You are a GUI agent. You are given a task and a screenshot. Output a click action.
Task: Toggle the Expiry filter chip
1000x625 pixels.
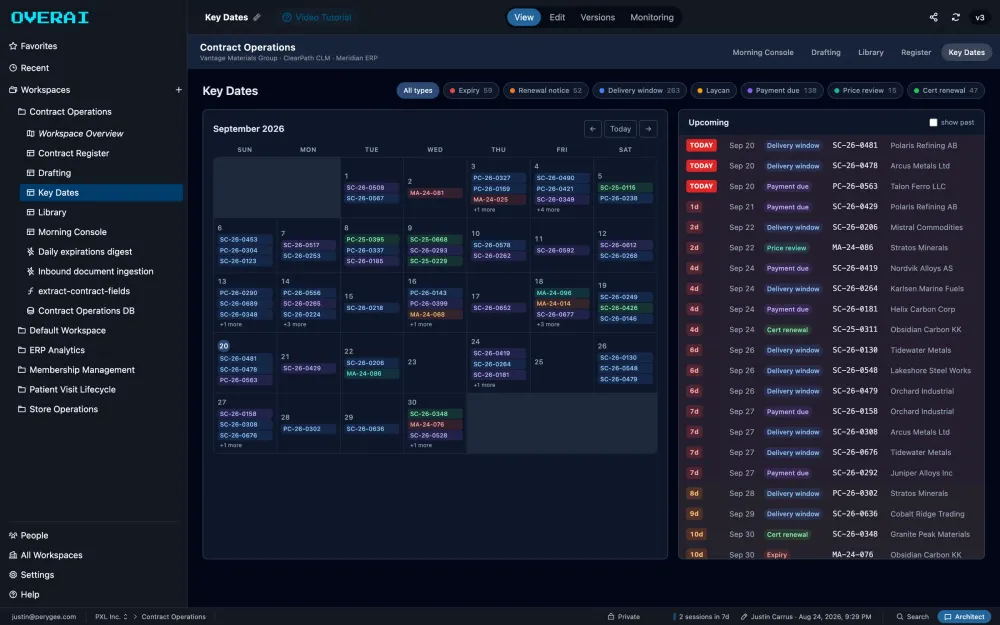click(x=471, y=91)
